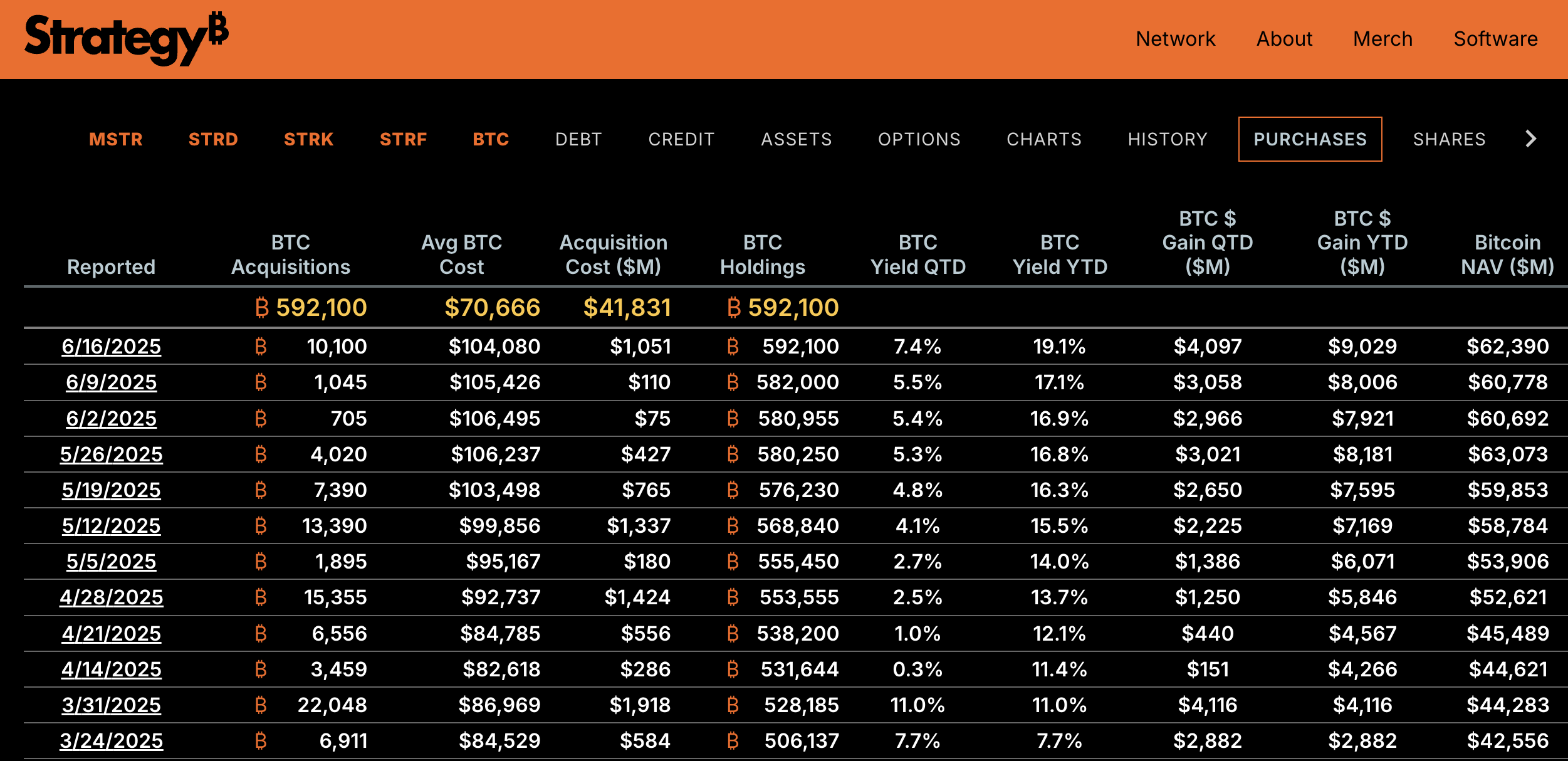Click Bitcoin icon beside 10,100 acquisitions

point(261,347)
